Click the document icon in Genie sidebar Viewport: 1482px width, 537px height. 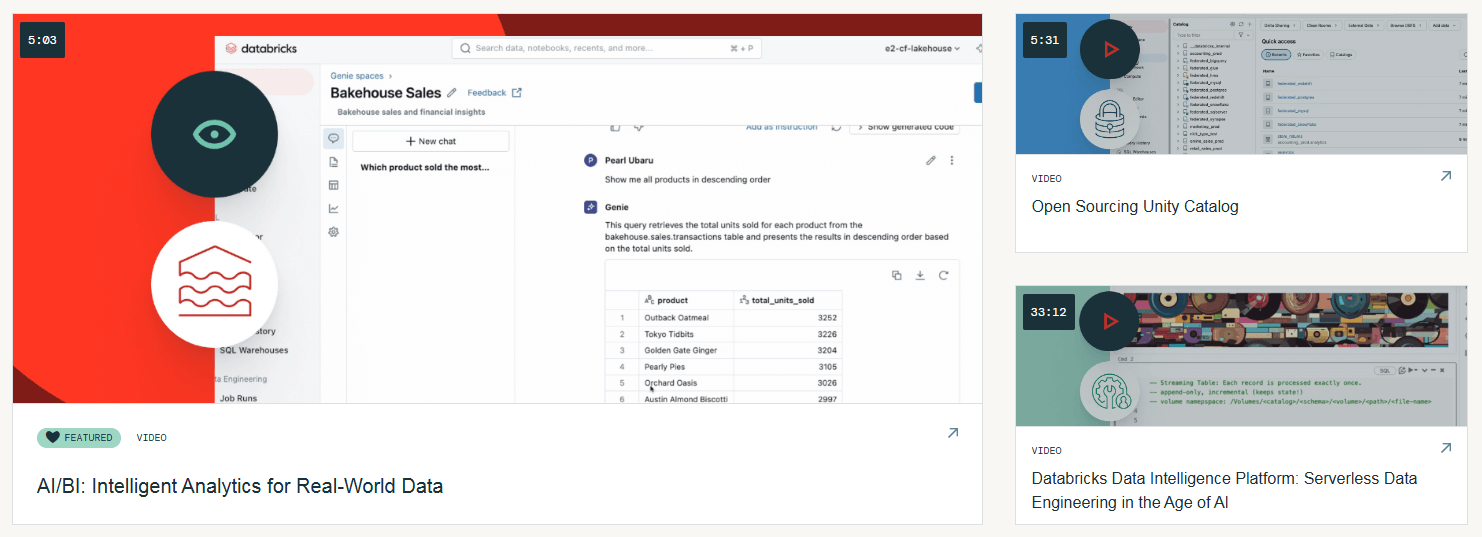pos(333,162)
